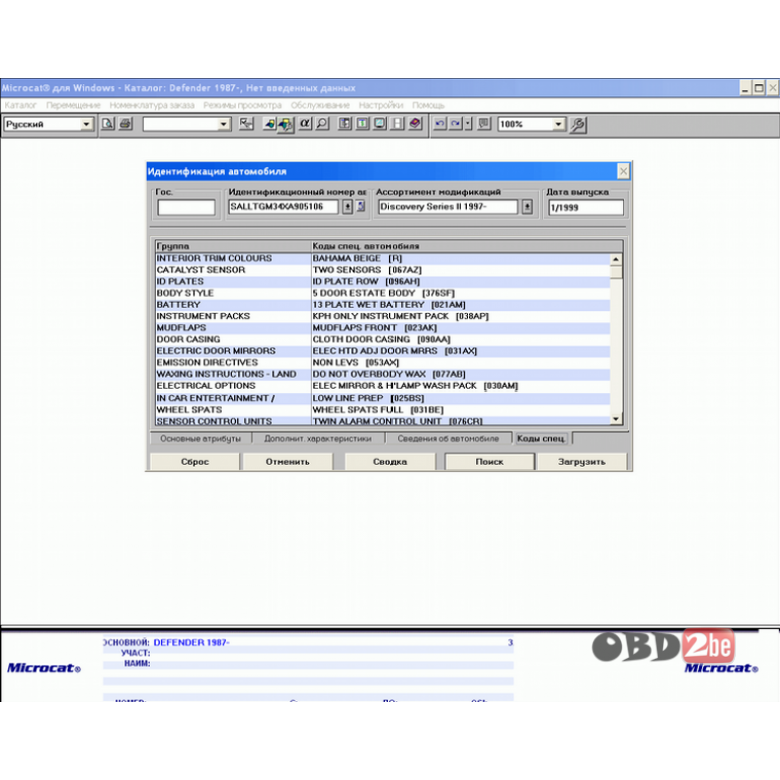
Task: Click the notes icon left of zoom box
Action: (x=484, y=123)
